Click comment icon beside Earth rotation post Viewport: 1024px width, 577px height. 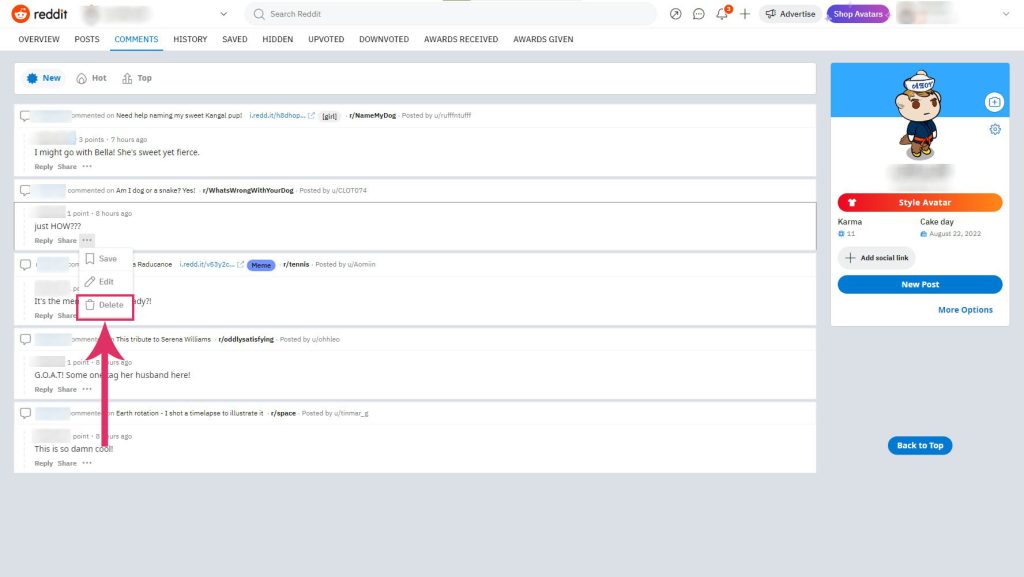[25, 413]
